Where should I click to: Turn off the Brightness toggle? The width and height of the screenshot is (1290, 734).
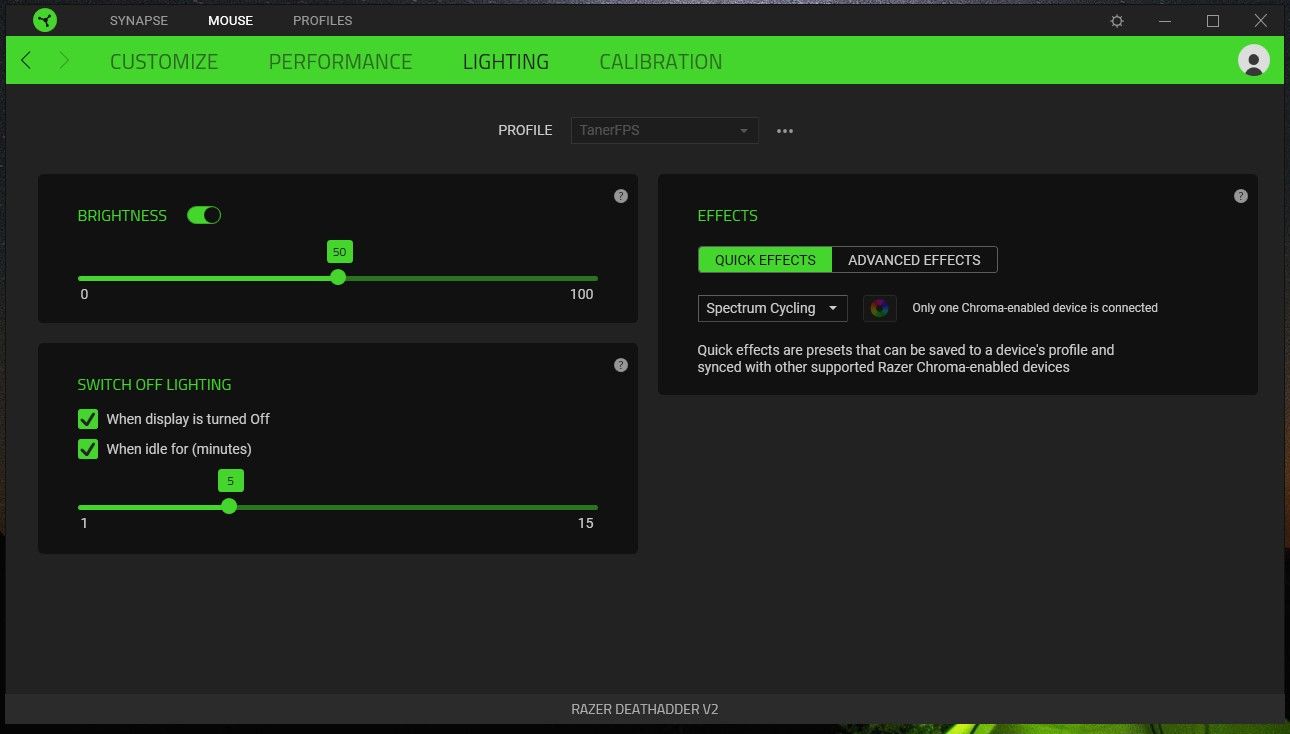click(x=204, y=215)
